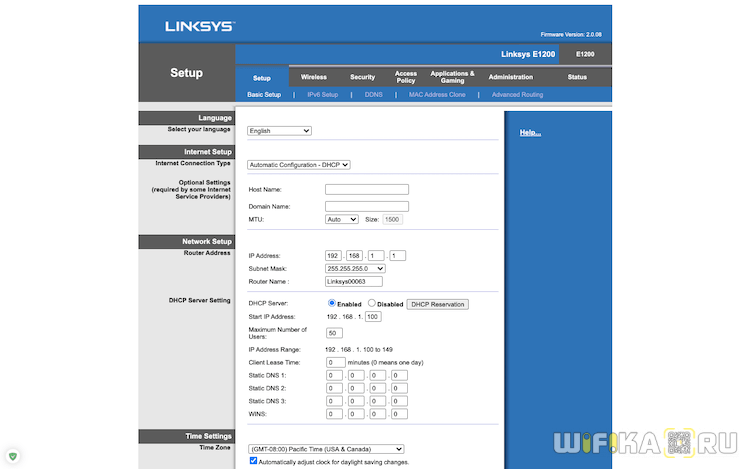Click the first octet of WINS field
The image size is (750, 469).
pyautogui.click(x=334, y=414)
